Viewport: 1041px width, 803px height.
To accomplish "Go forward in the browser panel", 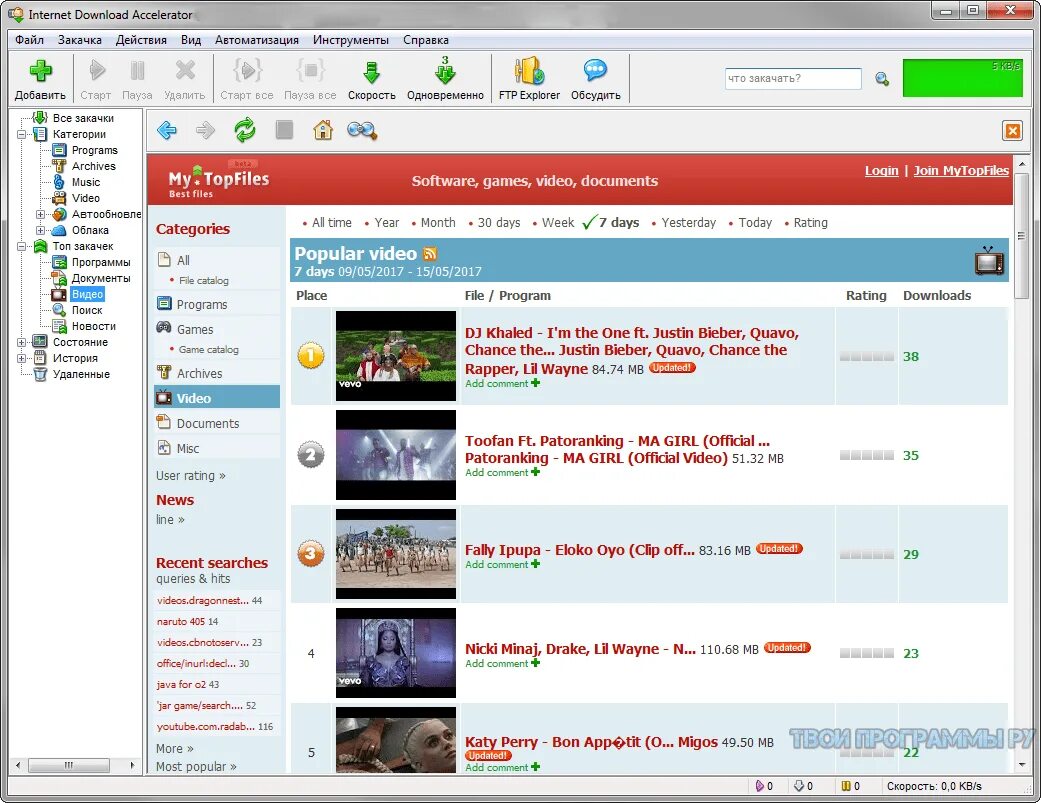I will [206, 130].
